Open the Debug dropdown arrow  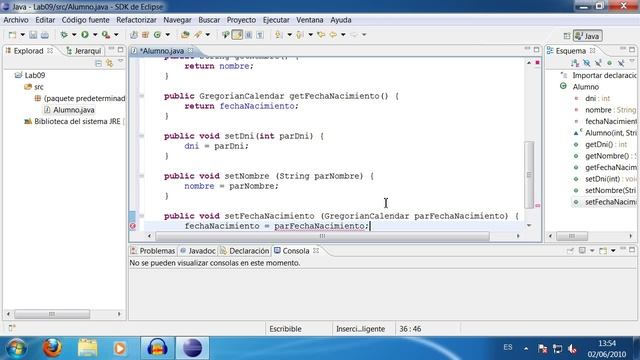click(x=74, y=35)
